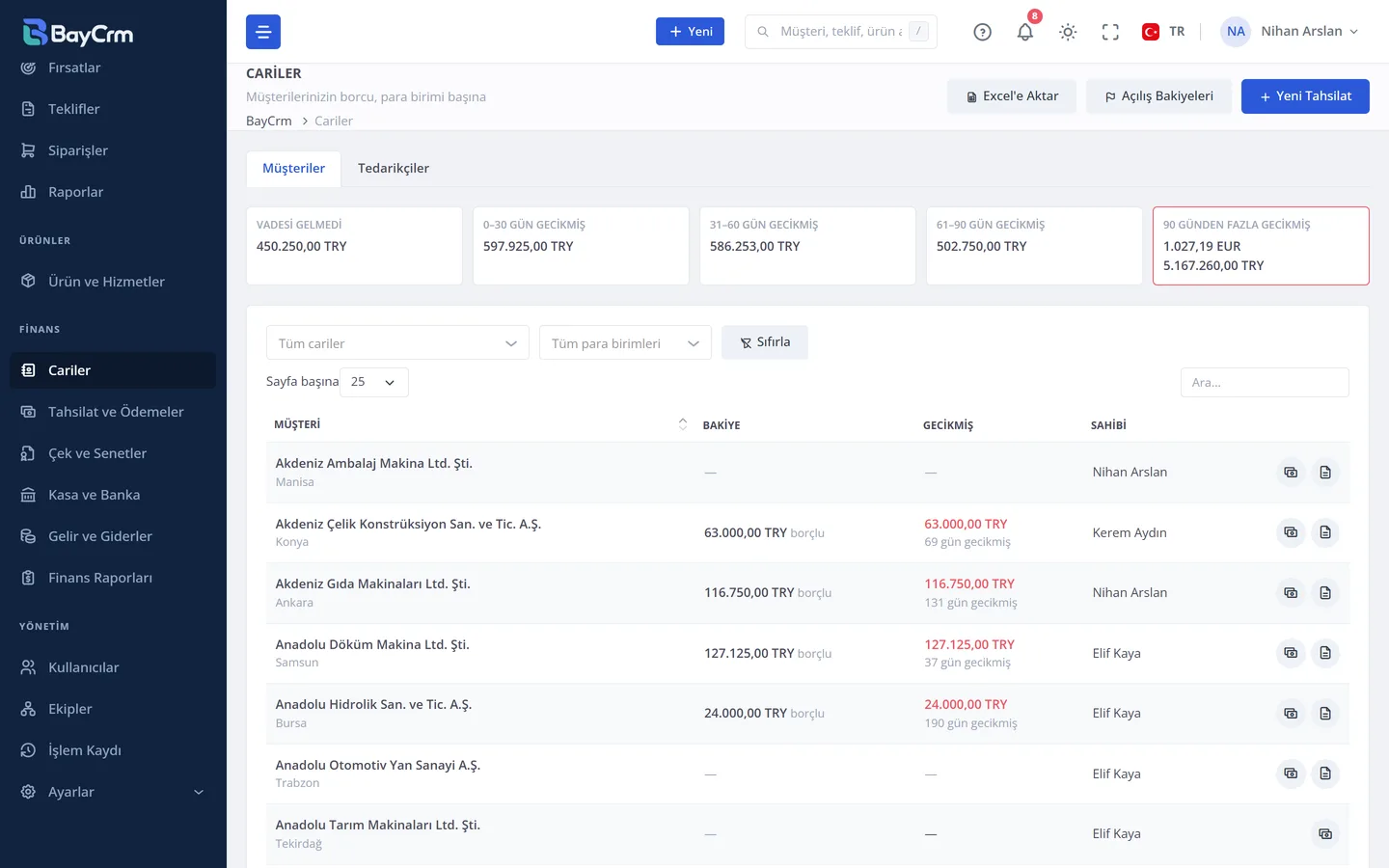Image resolution: width=1389 pixels, height=868 pixels.
Task: Click the BayCrm logo
Action: point(78,33)
